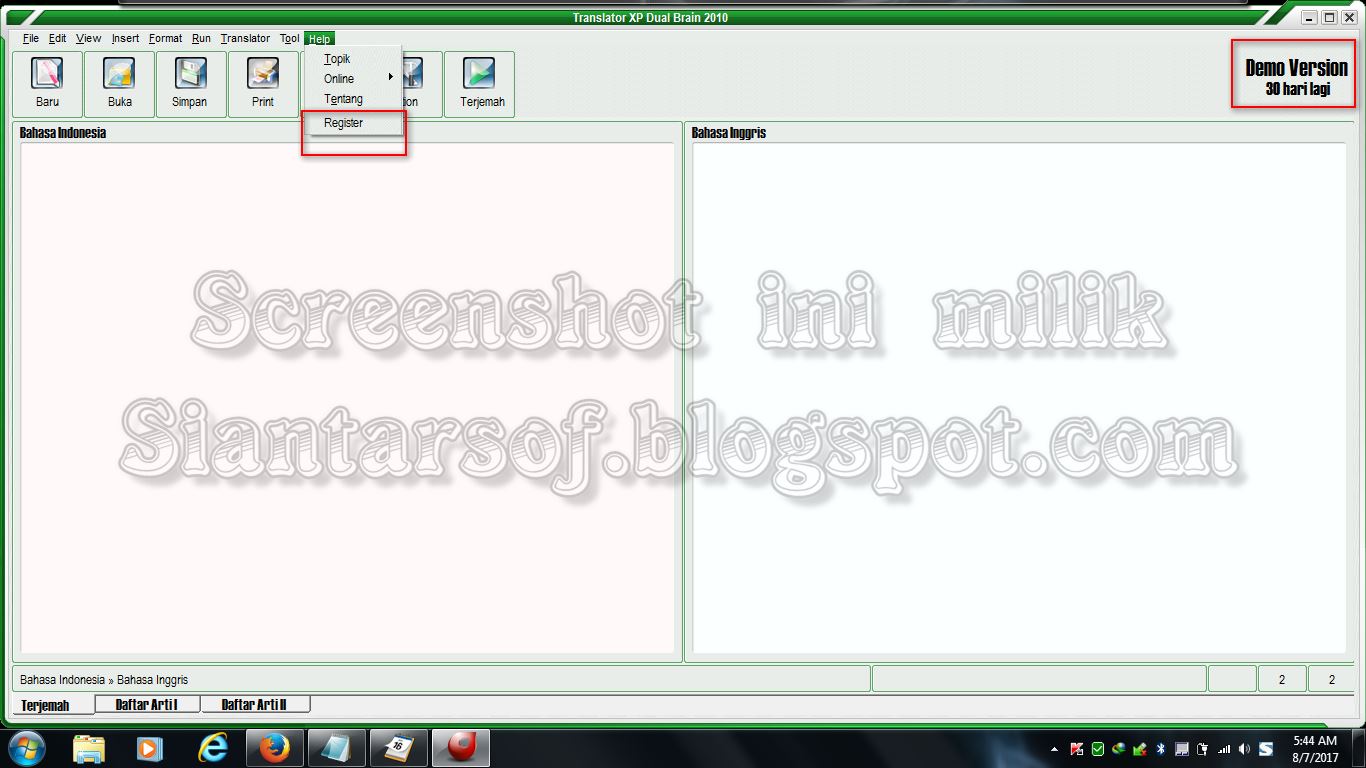Open a file using the Buka button
The image size is (1366, 768).
pyautogui.click(x=119, y=84)
